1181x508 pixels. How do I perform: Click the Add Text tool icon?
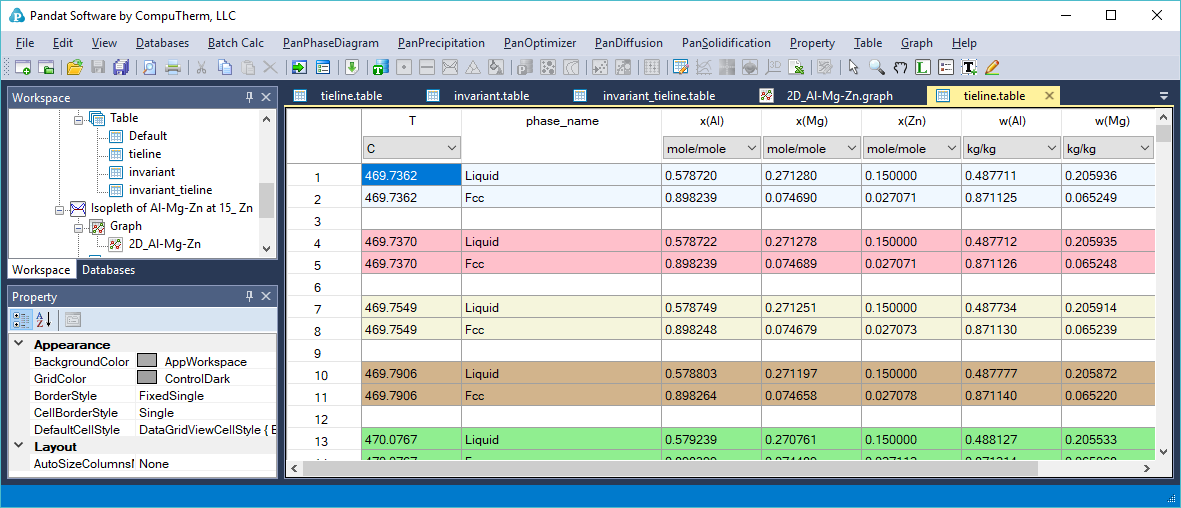[x=969, y=68]
